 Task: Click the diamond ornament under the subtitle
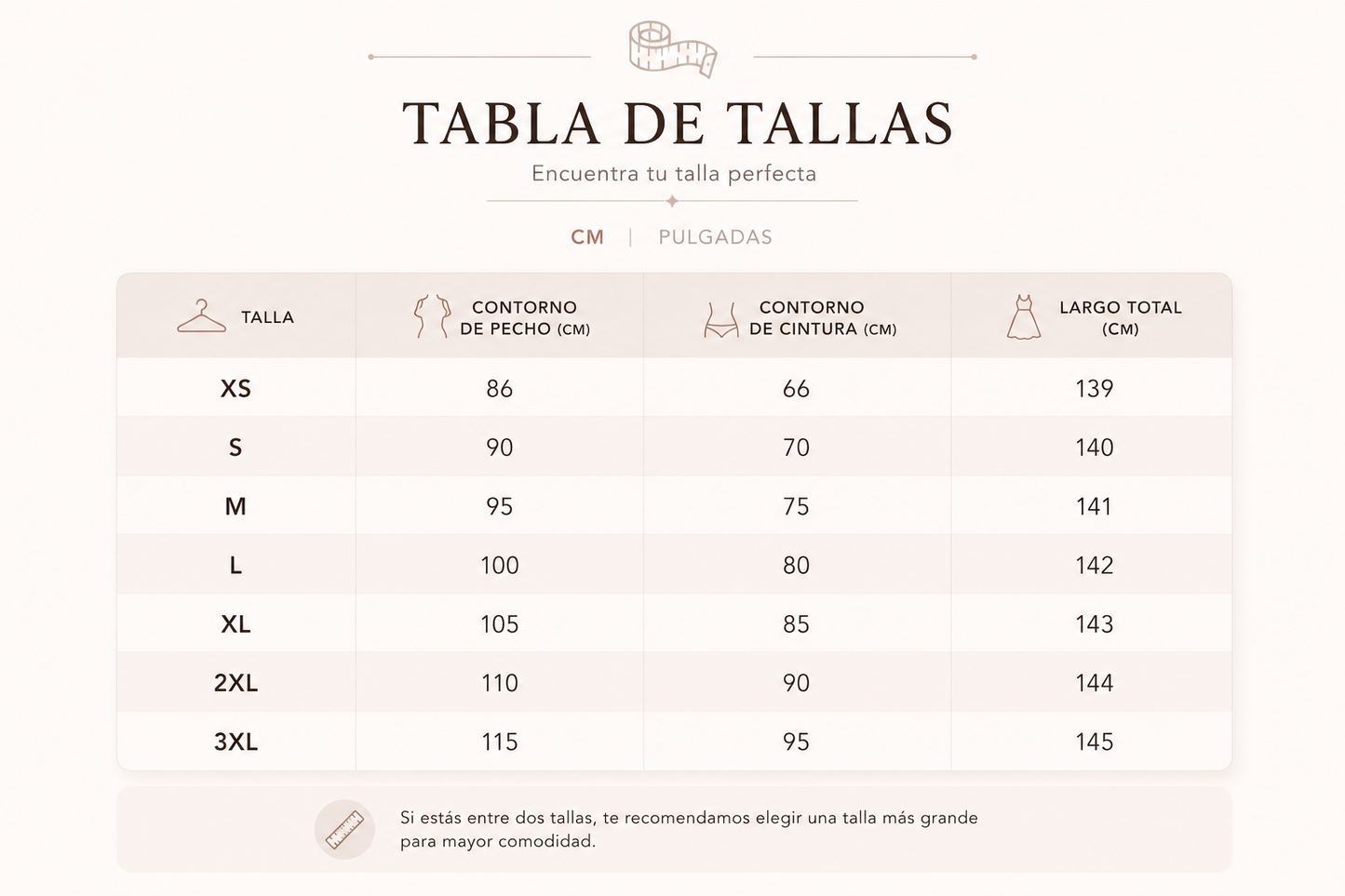tap(672, 201)
